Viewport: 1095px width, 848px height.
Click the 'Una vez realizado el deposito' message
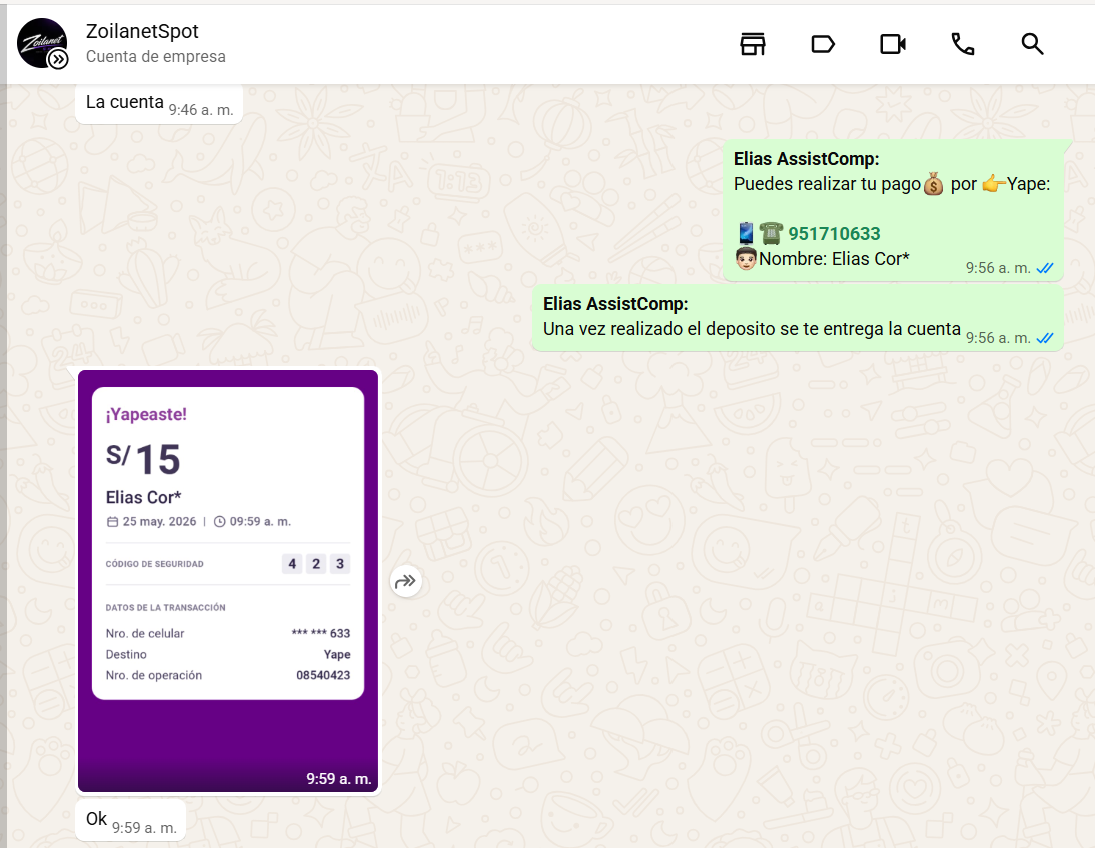(797, 319)
